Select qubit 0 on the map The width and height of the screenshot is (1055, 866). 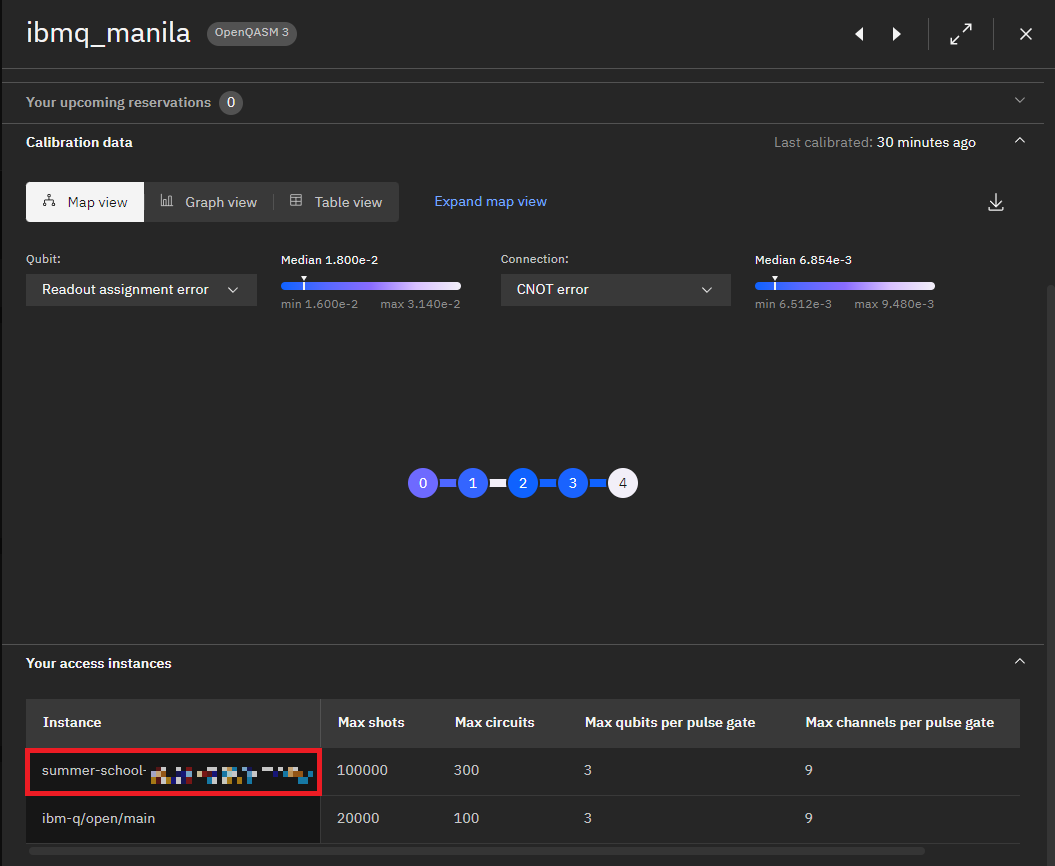point(423,483)
